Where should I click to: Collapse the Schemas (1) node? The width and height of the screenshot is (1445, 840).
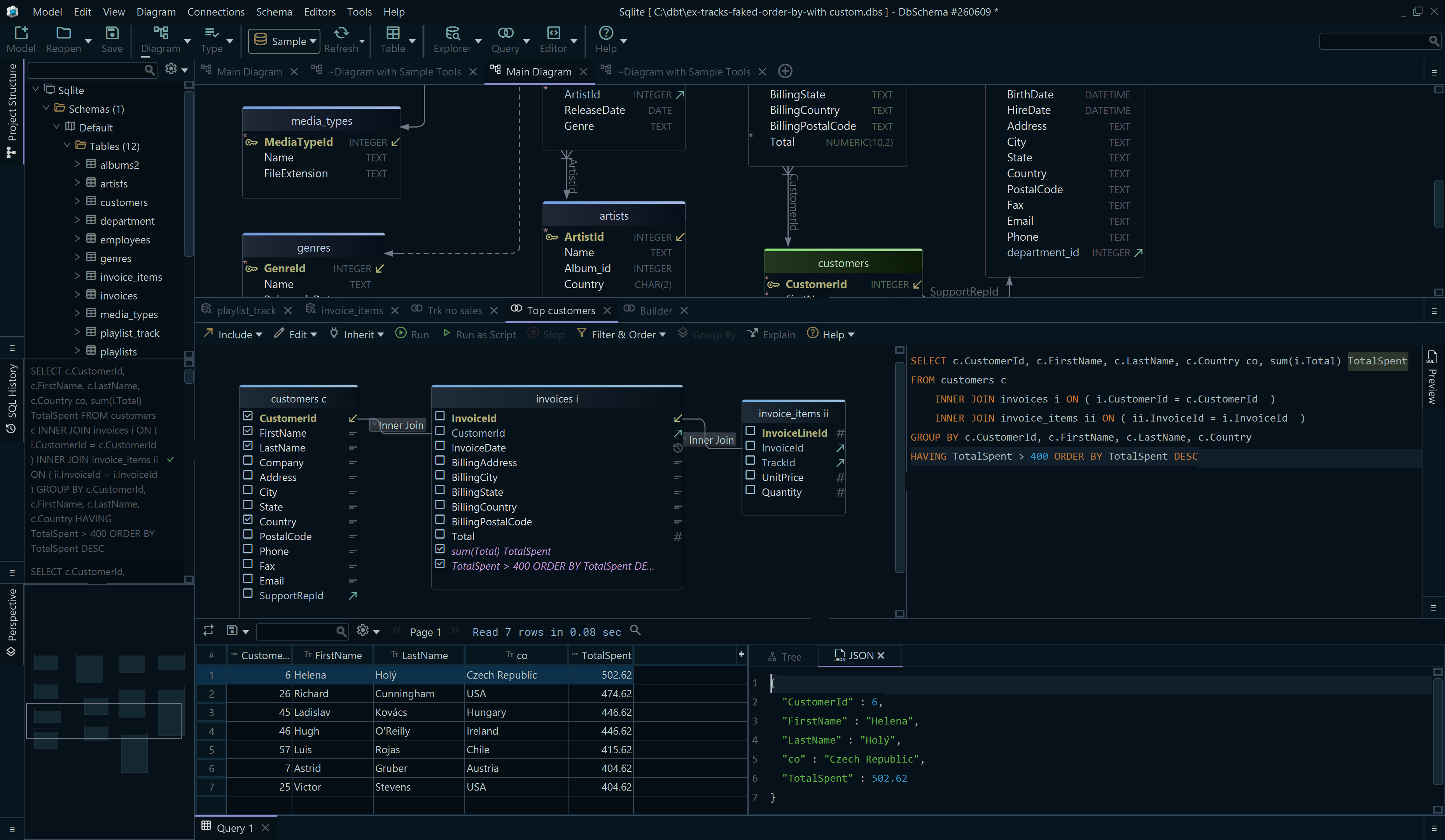(x=46, y=108)
